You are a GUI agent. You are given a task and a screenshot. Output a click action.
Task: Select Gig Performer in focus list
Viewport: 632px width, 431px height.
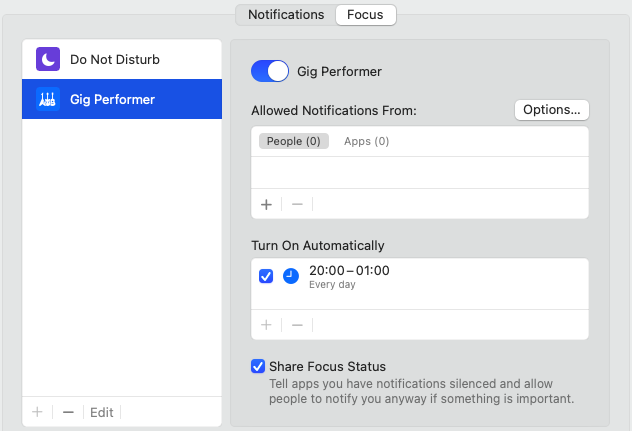122,99
